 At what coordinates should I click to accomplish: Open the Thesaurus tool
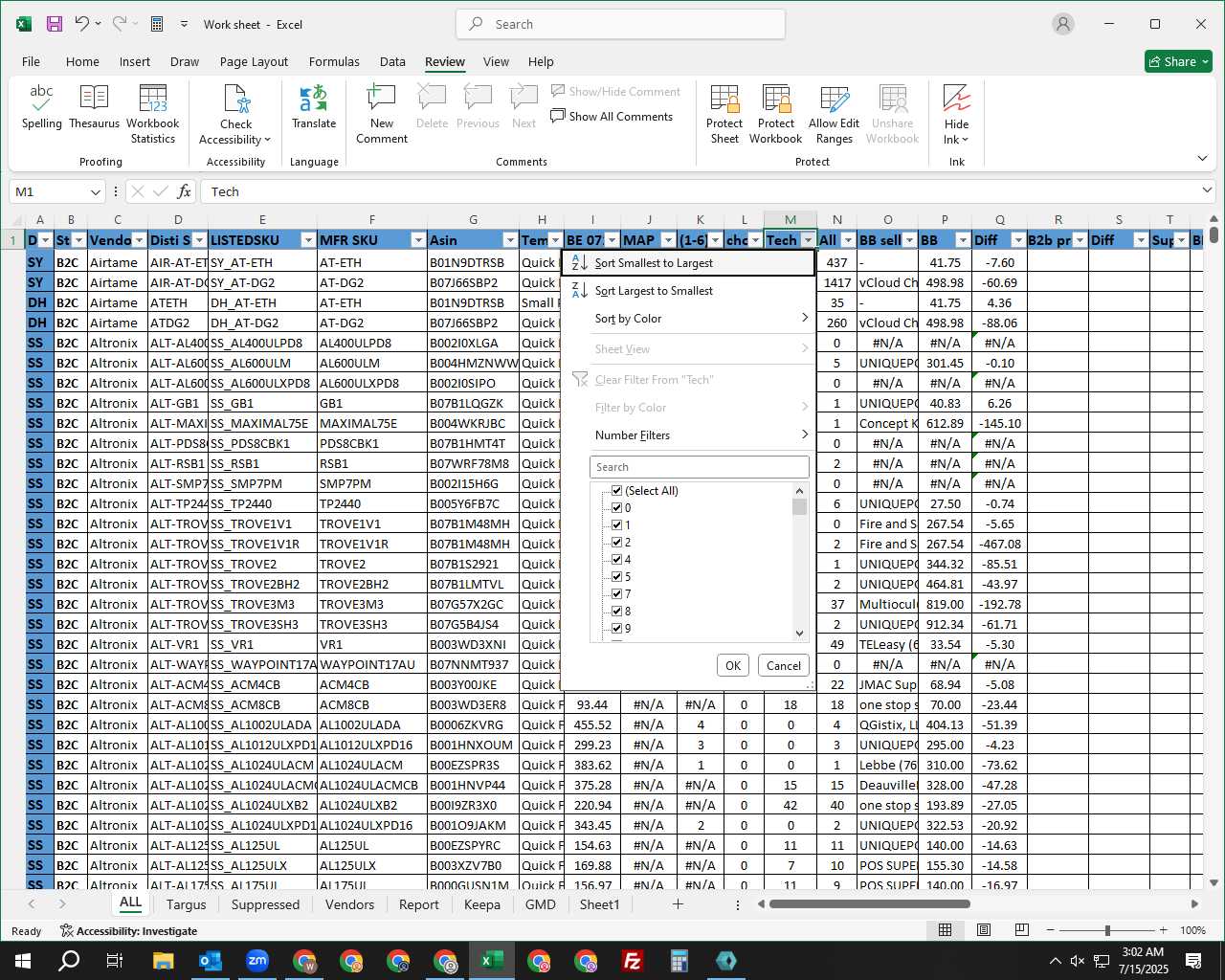94,107
